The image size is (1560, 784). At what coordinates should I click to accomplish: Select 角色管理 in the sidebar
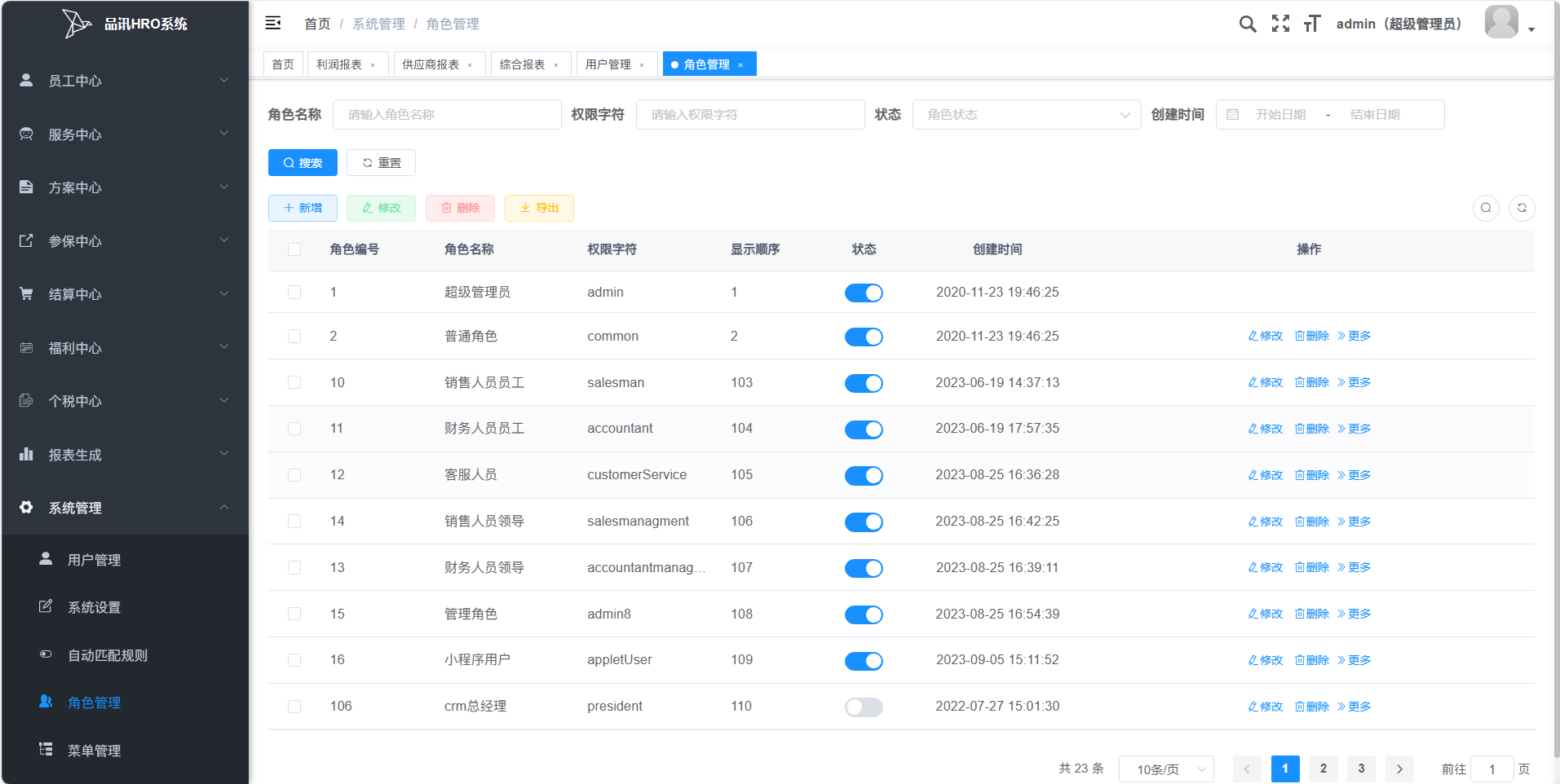click(x=126, y=703)
